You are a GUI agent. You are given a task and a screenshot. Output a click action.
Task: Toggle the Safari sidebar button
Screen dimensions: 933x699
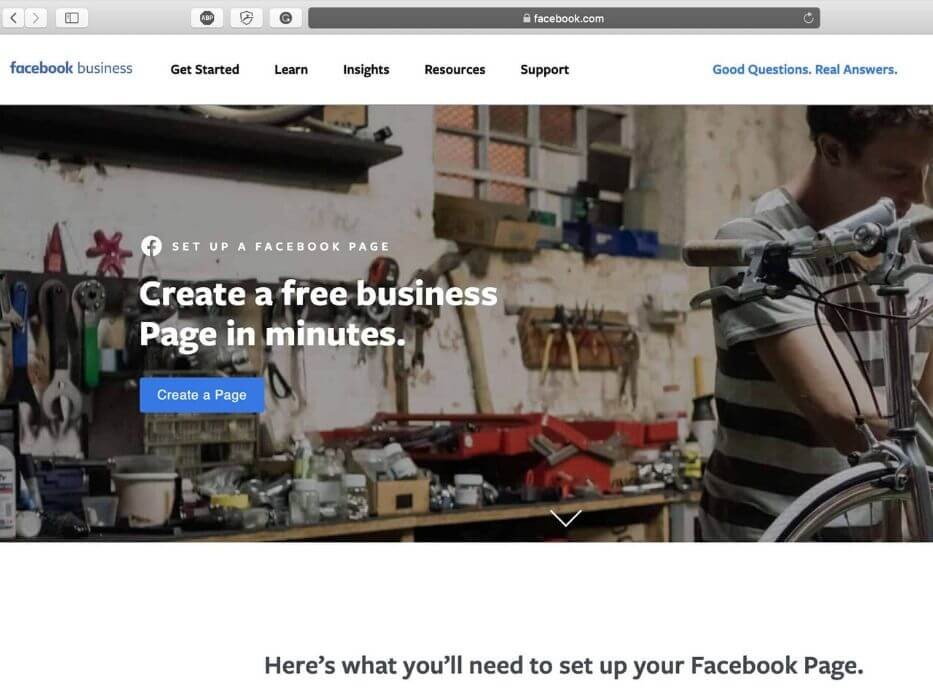(72, 18)
